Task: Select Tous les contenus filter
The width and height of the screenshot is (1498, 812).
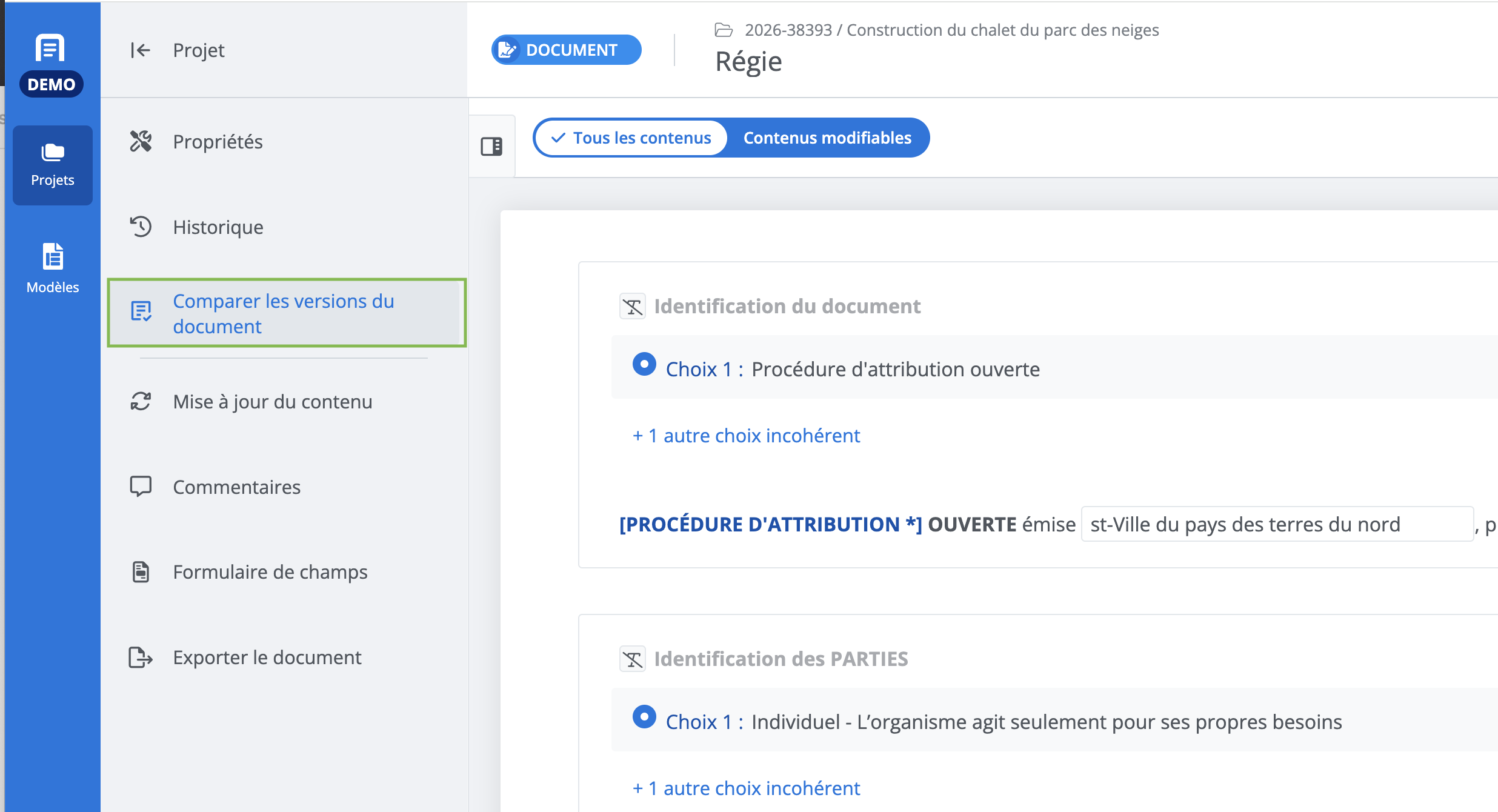Action: click(631, 138)
